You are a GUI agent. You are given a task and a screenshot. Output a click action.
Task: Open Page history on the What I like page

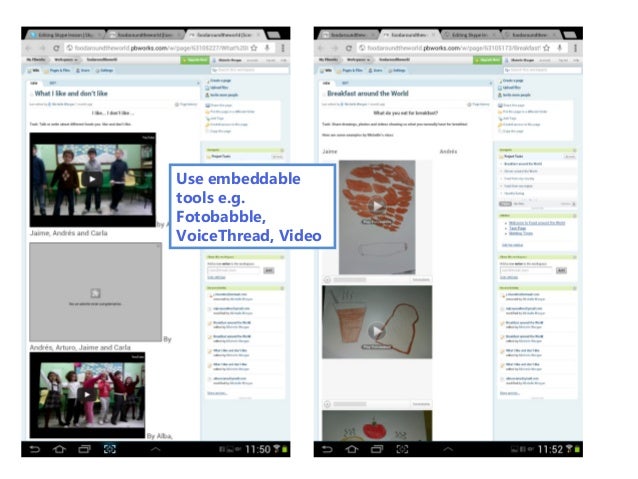[x=186, y=105]
